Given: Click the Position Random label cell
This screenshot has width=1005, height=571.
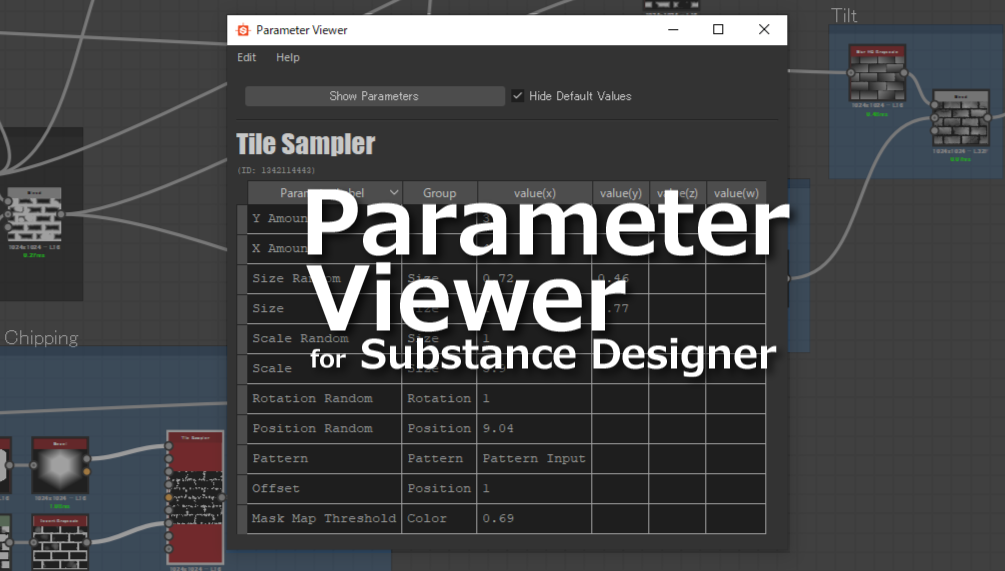Looking at the screenshot, I should [324, 429].
